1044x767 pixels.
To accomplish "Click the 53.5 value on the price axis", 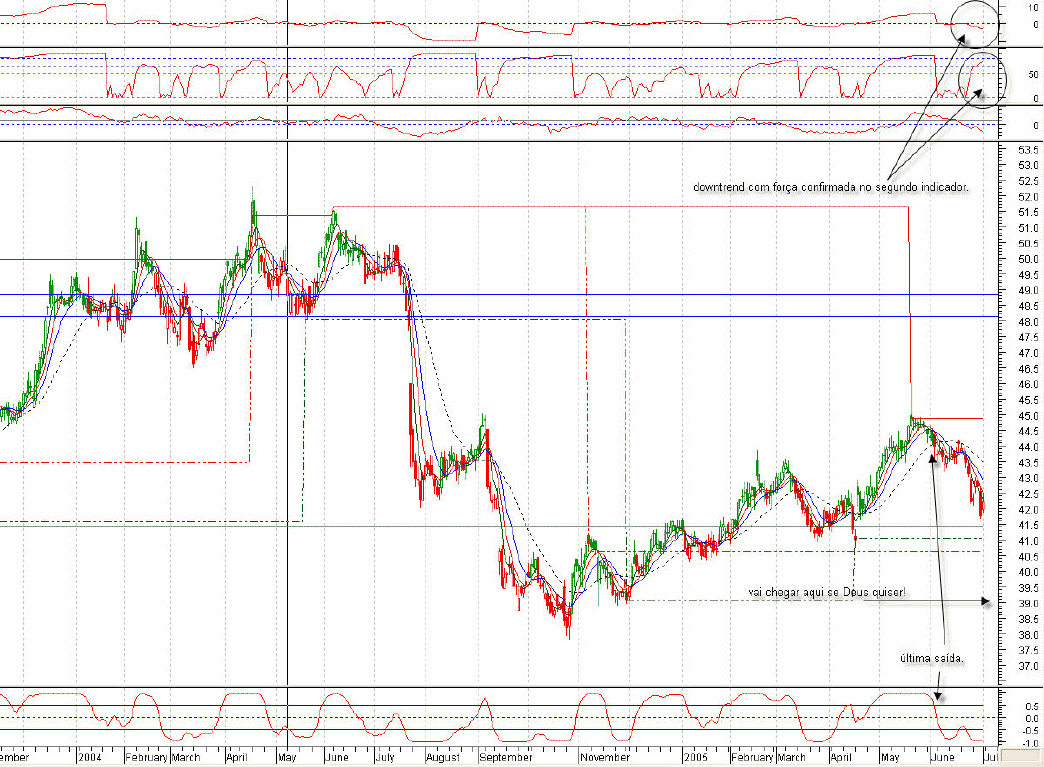I will [1022, 149].
